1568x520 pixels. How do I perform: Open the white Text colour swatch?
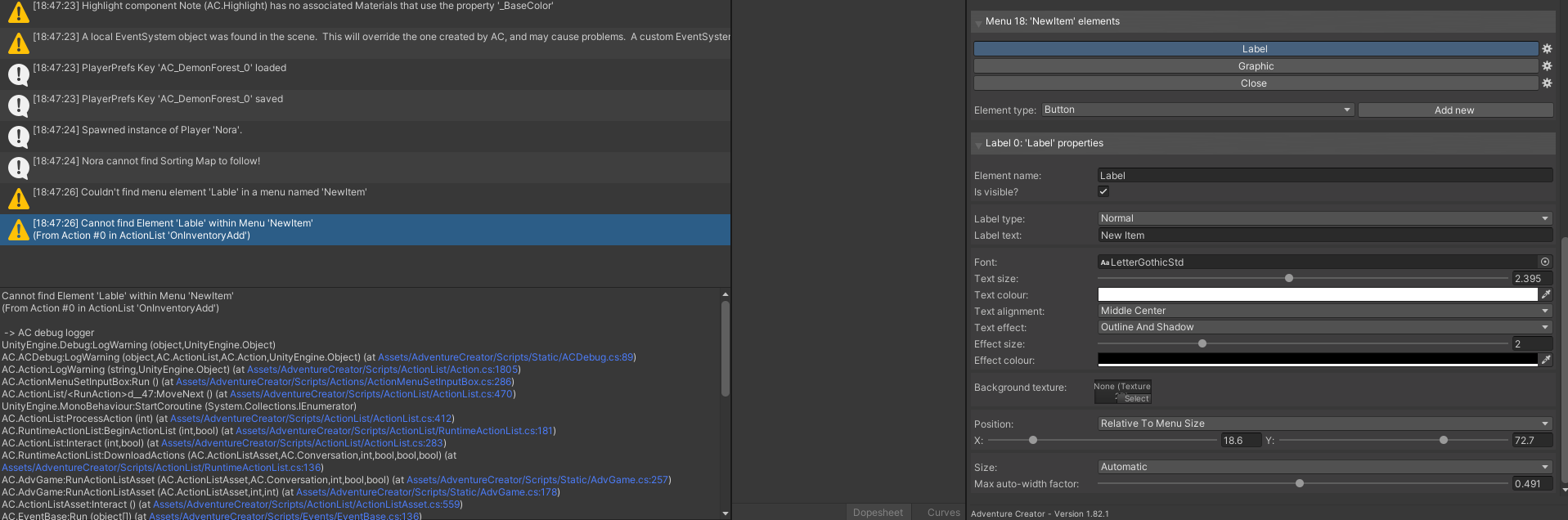(1318, 294)
